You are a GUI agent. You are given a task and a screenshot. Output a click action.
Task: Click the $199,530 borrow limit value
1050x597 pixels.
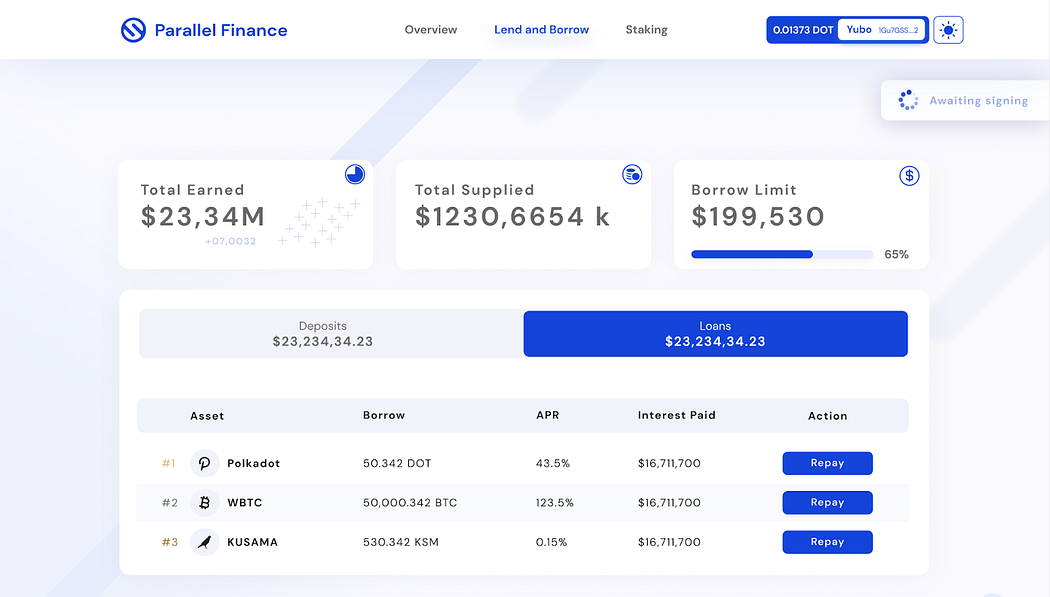(x=758, y=217)
